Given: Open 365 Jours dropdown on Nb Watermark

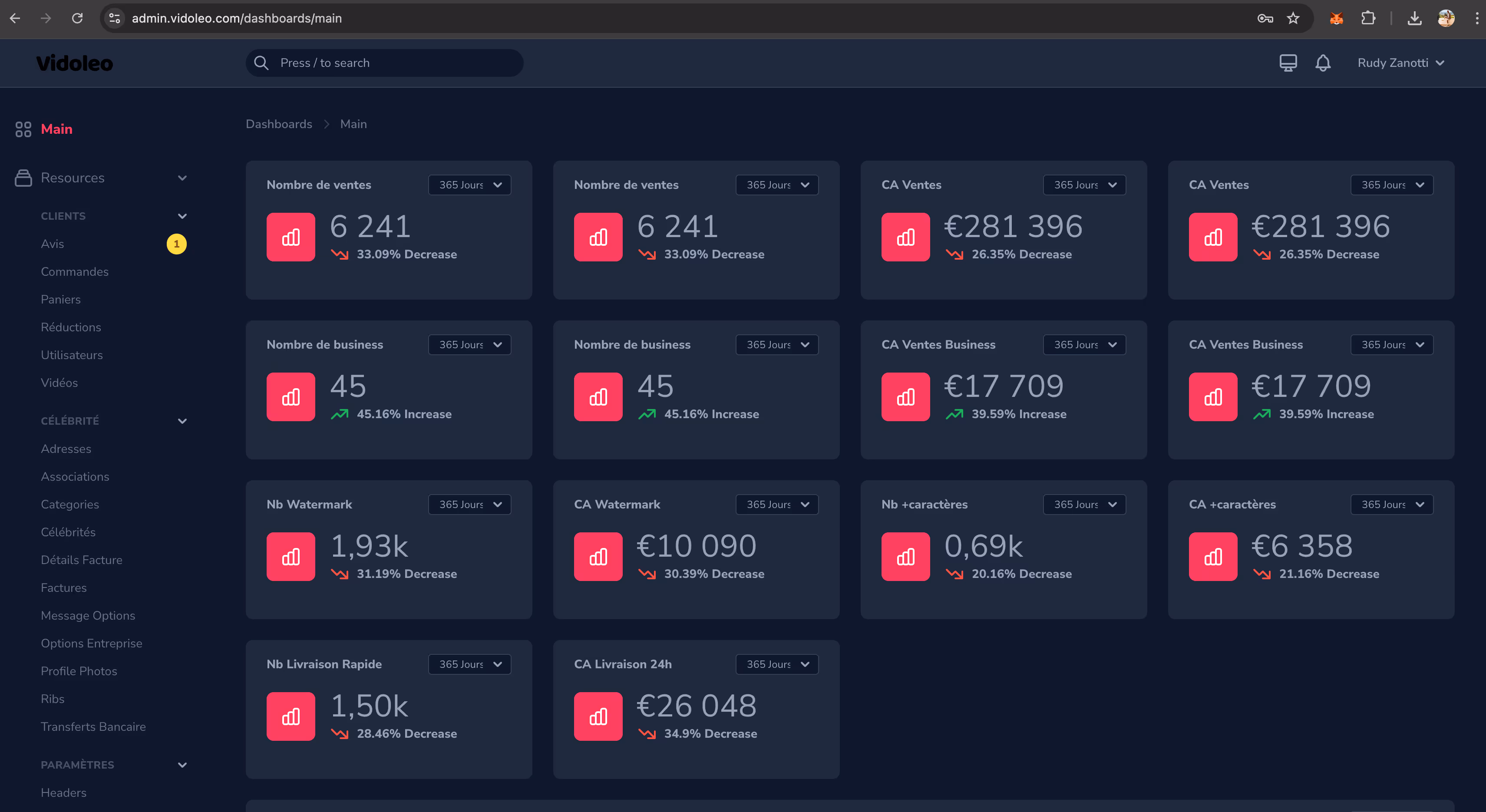Looking at the screenshot, I should tap(469, 505).
